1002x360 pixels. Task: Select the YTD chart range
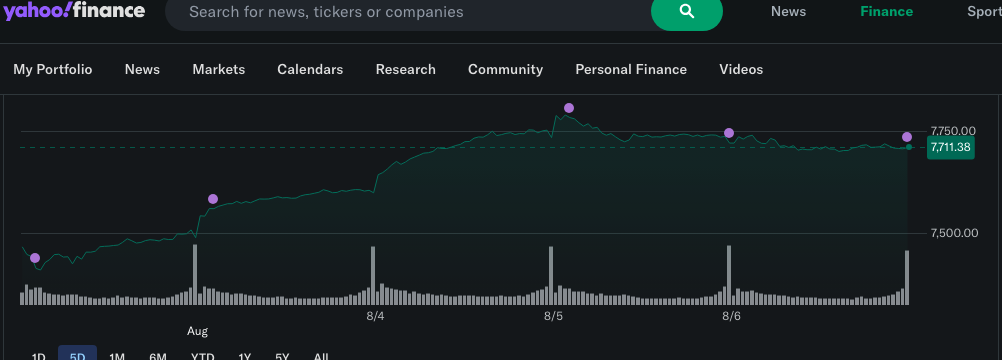203,355
